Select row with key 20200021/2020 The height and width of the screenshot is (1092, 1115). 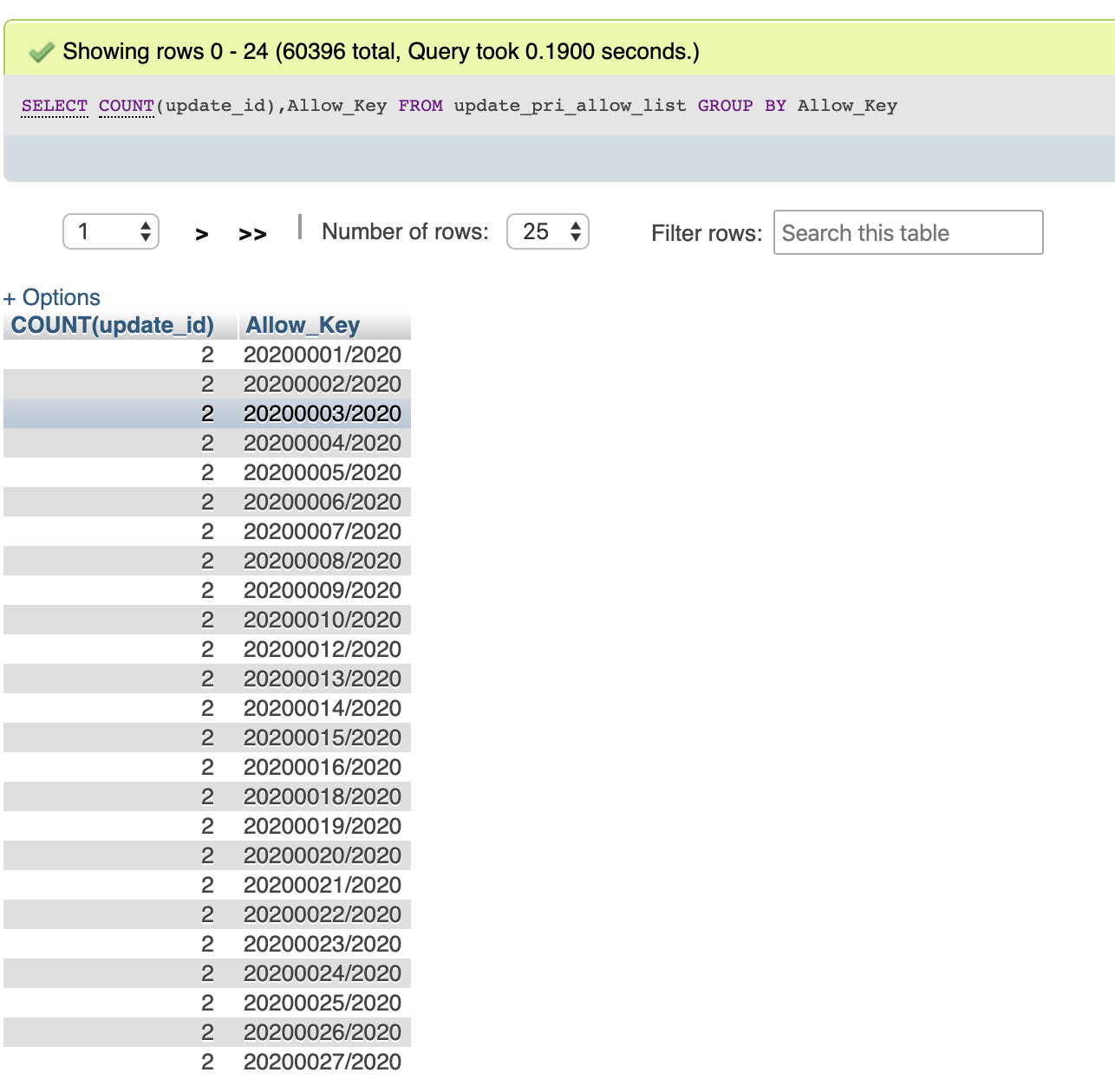(x=207, y=885)
